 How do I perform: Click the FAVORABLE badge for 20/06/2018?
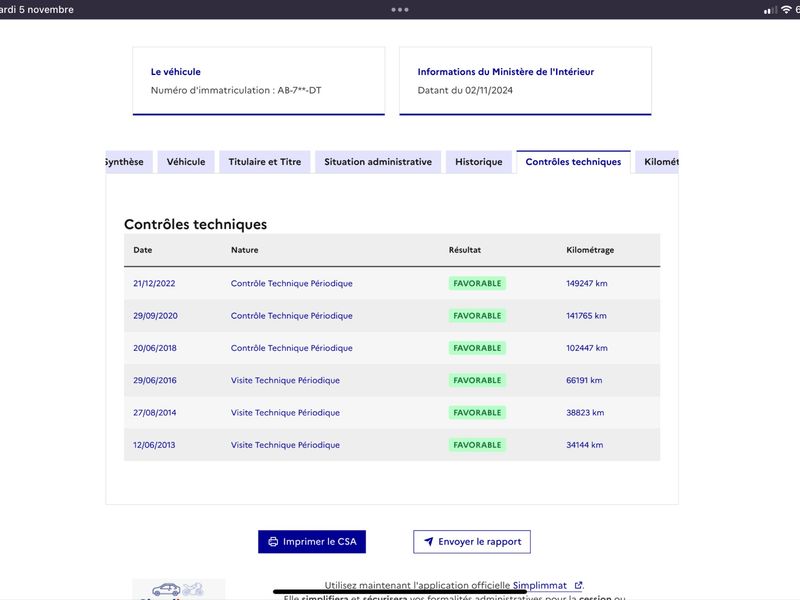coord(478,348)
